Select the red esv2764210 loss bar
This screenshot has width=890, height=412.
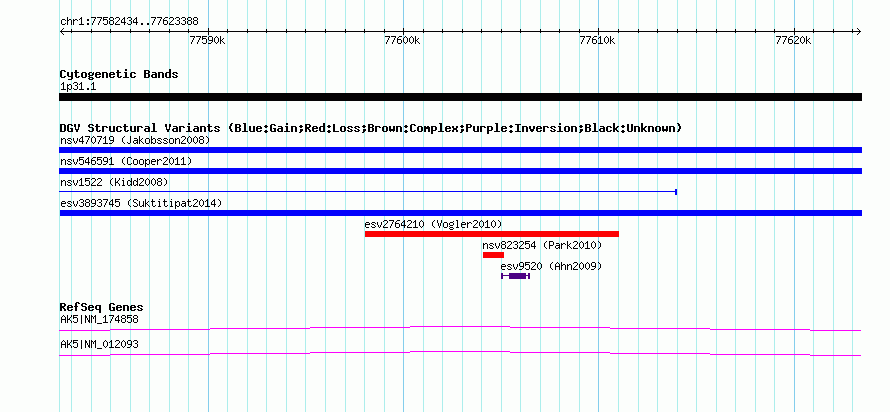point(492,234)
